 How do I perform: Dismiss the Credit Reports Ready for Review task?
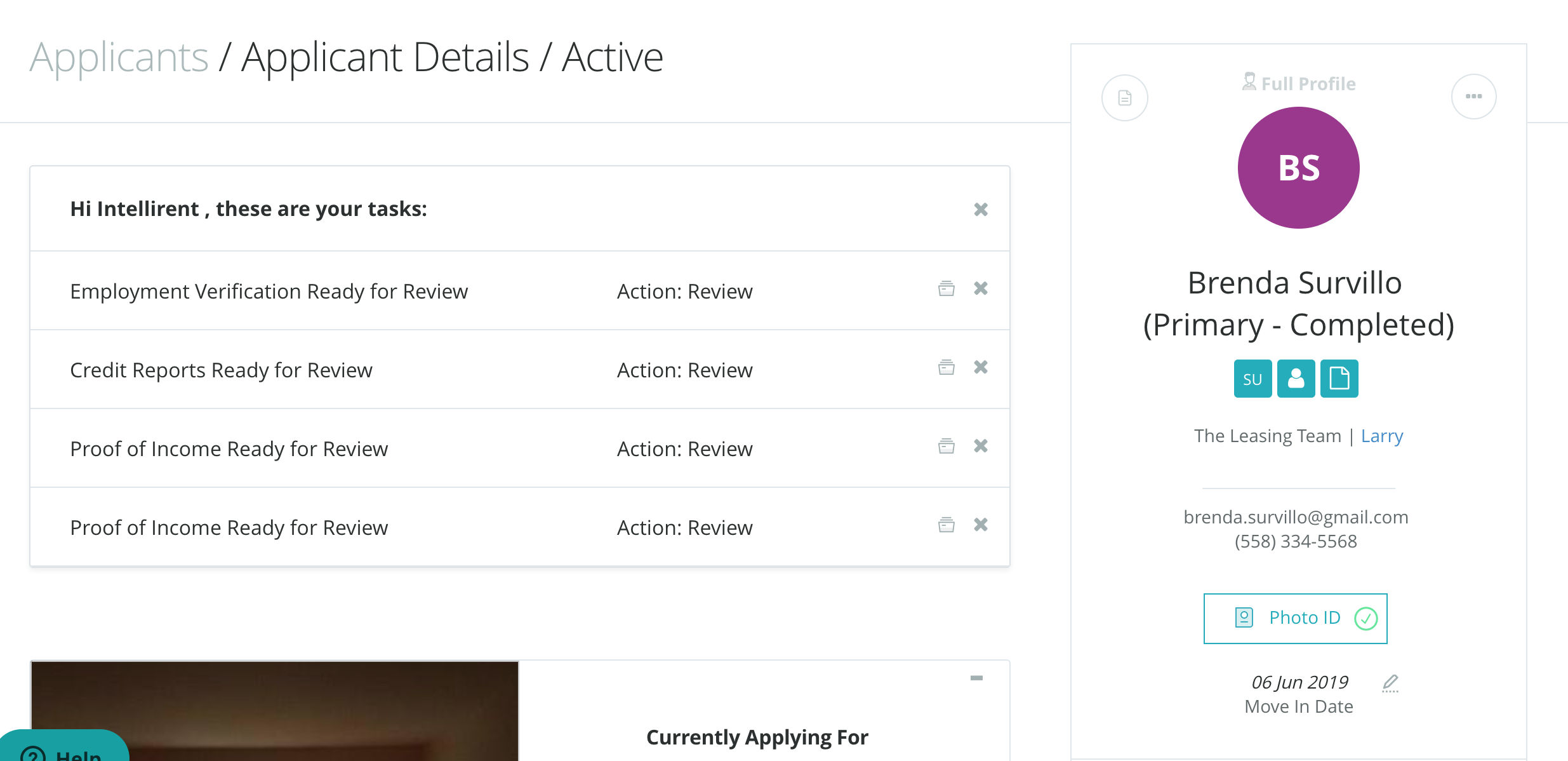point(981,368)
